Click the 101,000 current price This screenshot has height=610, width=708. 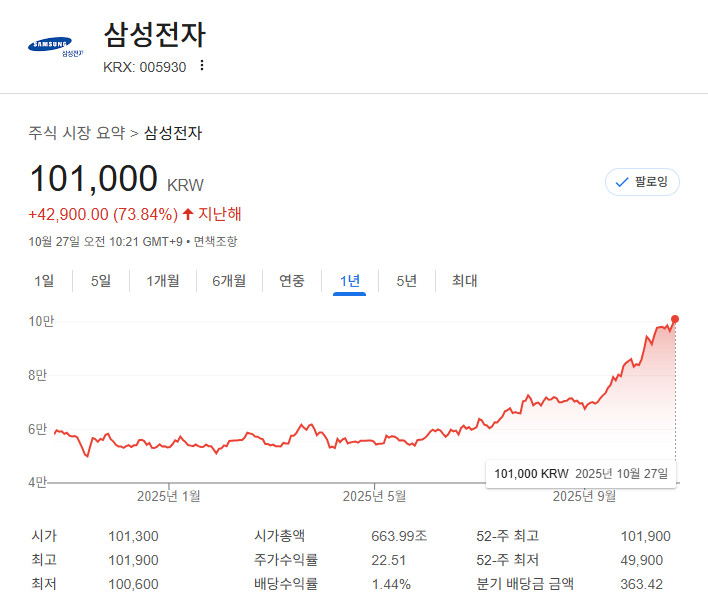tap(93, 178)
